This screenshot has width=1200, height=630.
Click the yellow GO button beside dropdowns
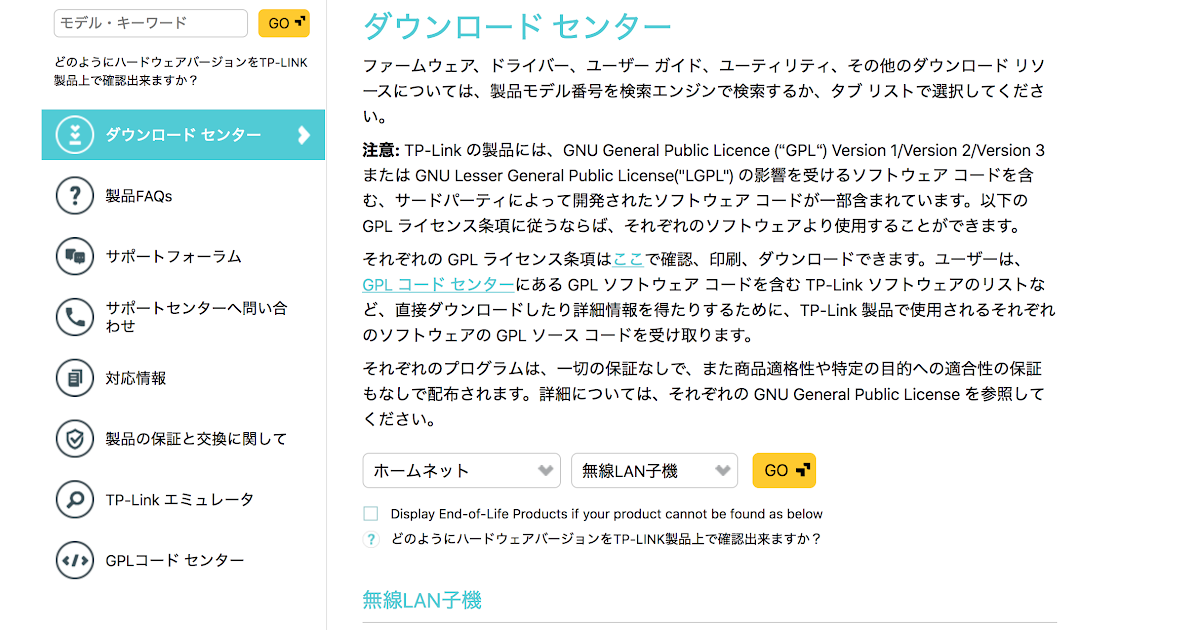click(784, 470)
